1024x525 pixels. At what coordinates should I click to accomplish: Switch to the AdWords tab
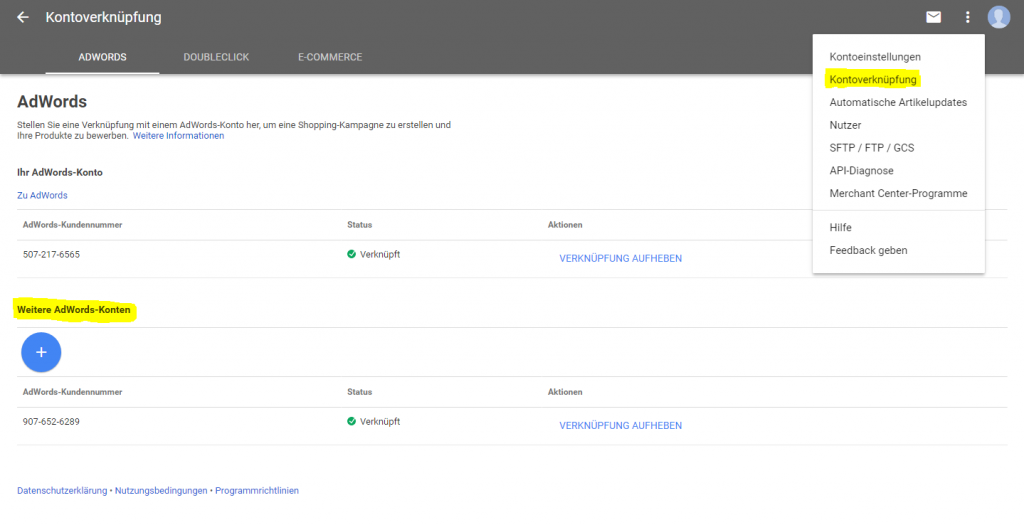point(103,57)
